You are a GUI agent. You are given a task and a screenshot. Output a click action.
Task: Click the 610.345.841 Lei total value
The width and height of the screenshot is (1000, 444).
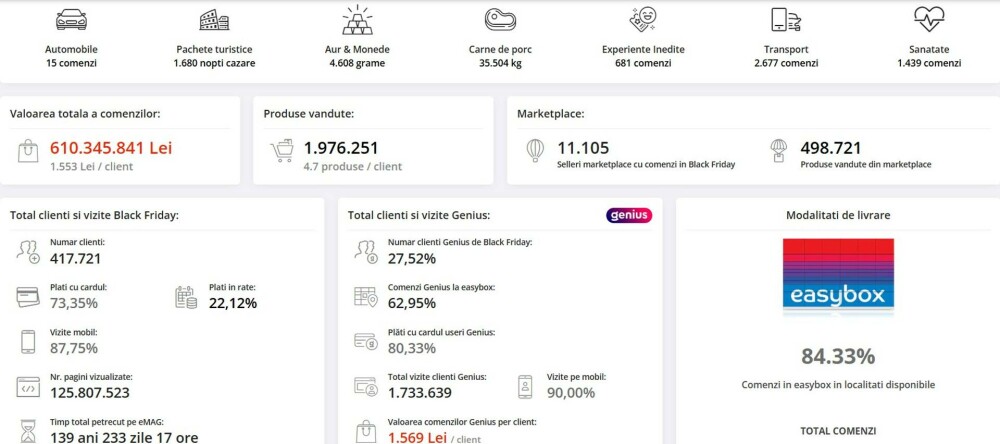111,148
